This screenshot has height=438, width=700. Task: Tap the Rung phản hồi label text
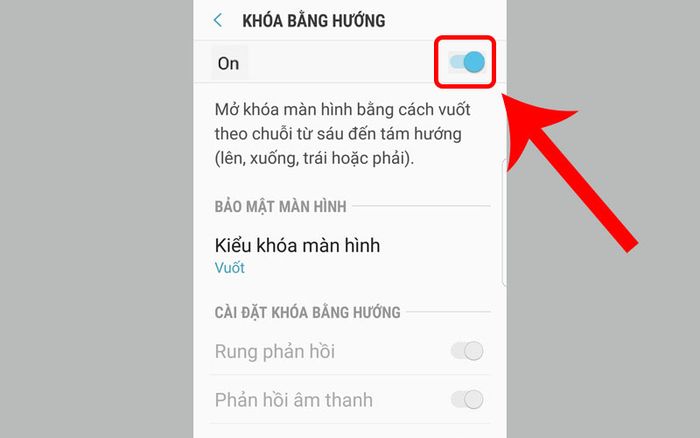tap(275, 351)
